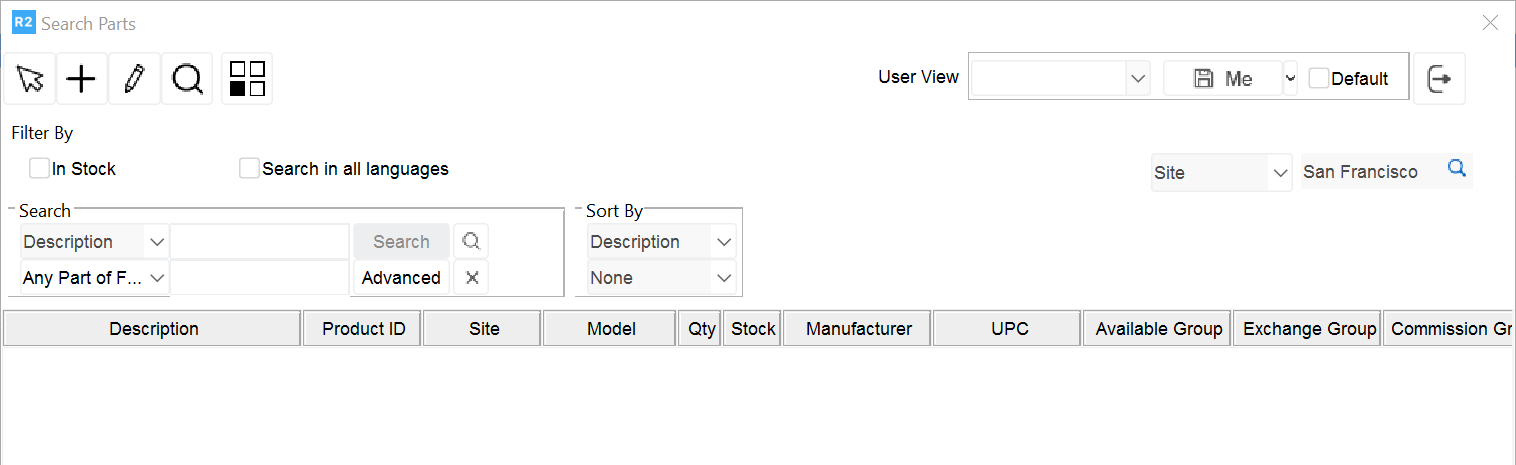Open the User View dropdown
Screen dimensions: 1516x465
tap(1137, 78)
